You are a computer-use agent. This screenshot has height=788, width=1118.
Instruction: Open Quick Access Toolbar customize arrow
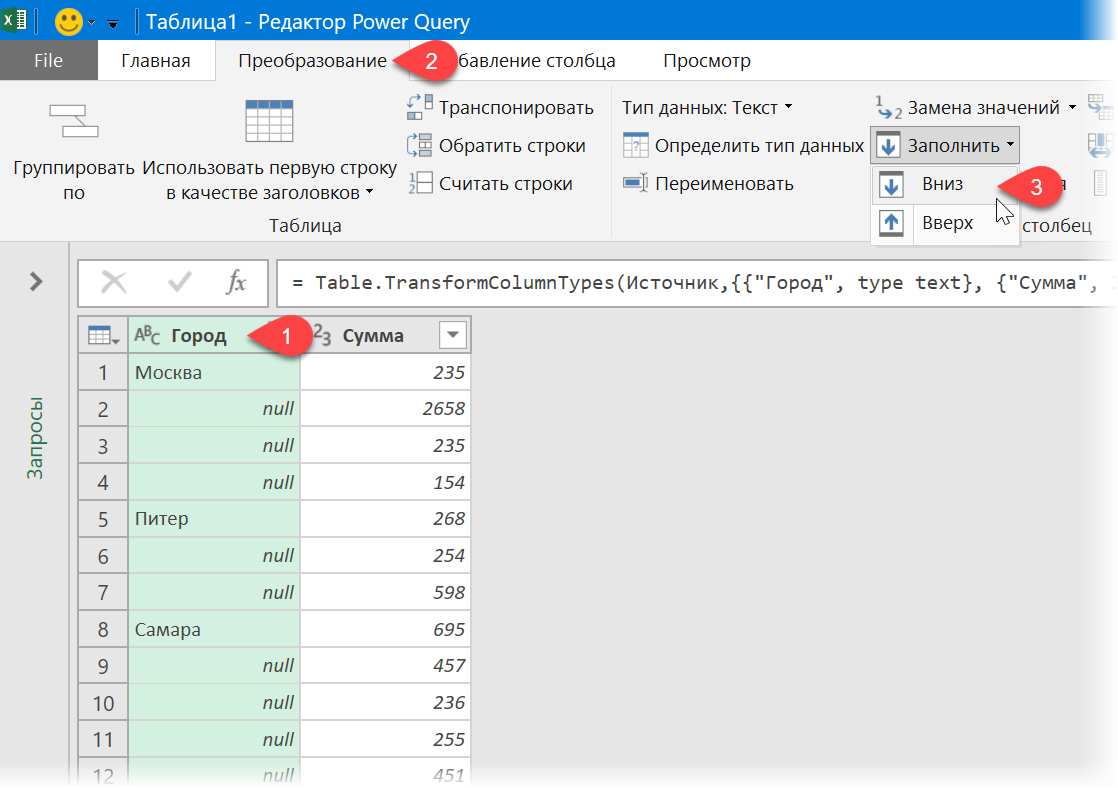(113, 24)
